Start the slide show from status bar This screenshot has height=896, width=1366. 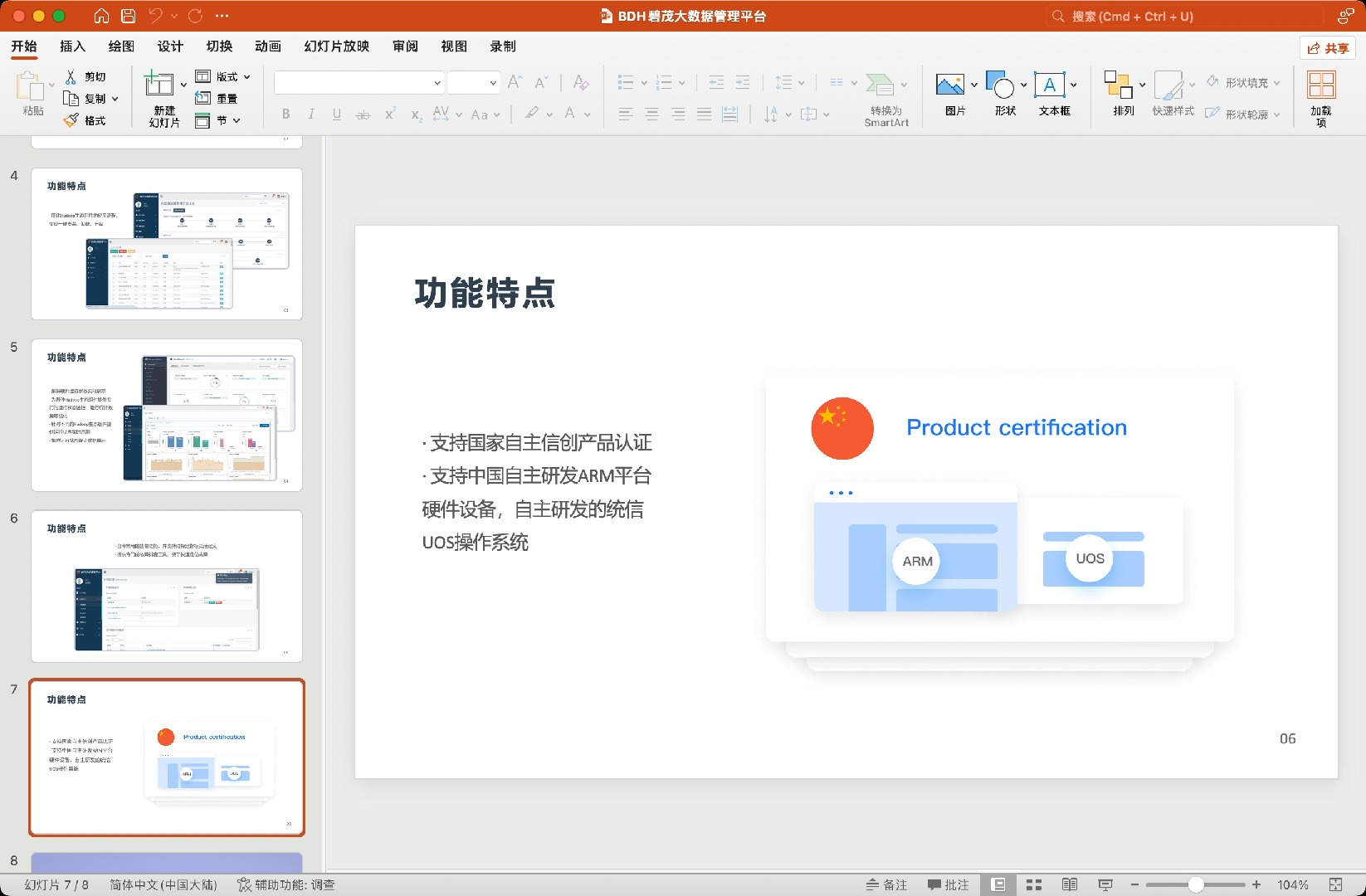1105,884
